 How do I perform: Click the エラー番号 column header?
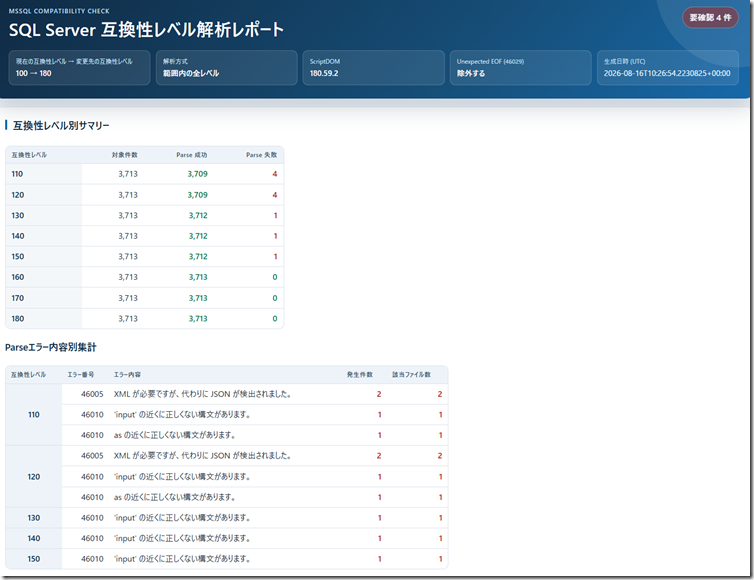81,375
